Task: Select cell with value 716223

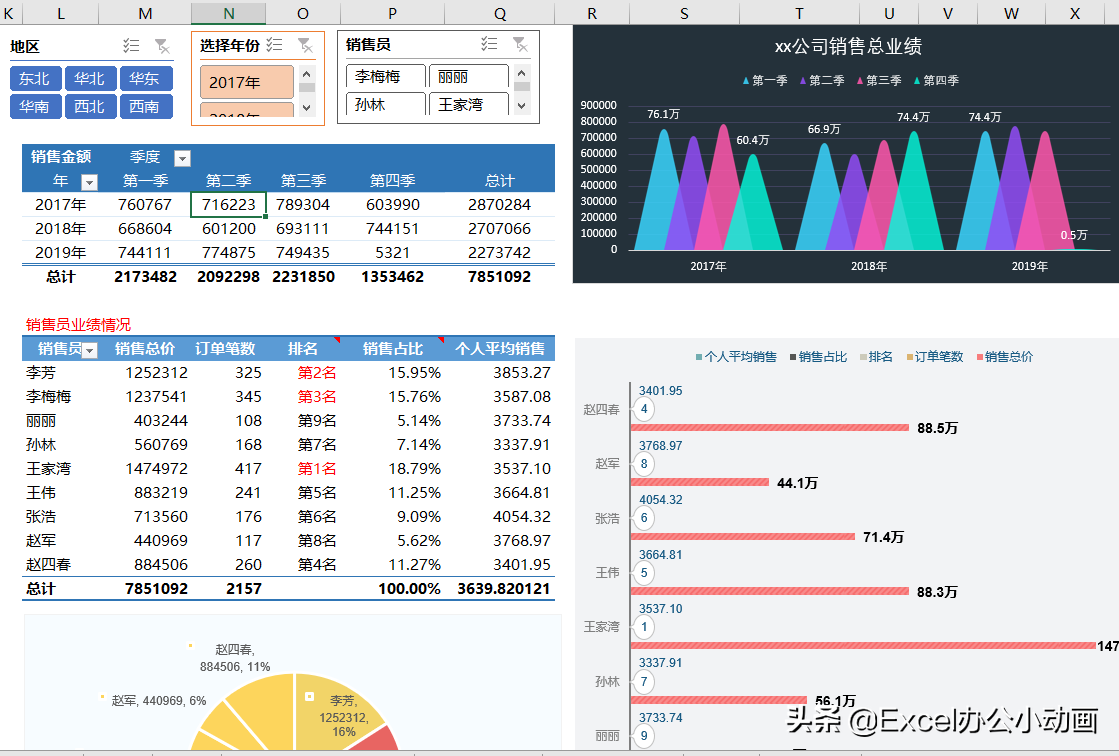Action: pyautogui.click(x=228, y=204)
